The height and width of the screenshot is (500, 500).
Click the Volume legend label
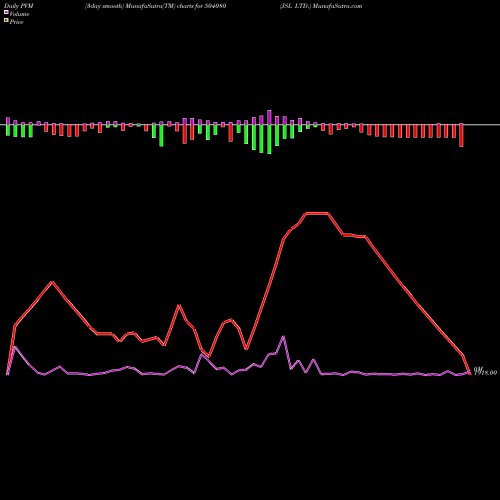19,14
